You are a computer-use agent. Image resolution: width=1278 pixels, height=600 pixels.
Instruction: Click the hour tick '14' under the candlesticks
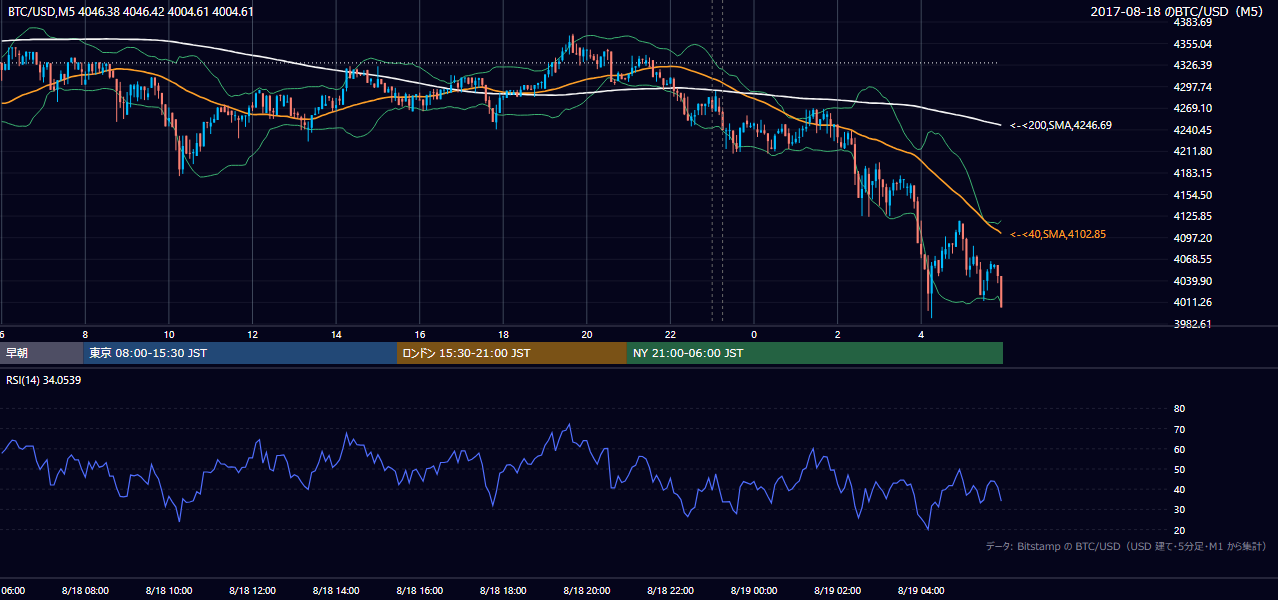[336, 335]
